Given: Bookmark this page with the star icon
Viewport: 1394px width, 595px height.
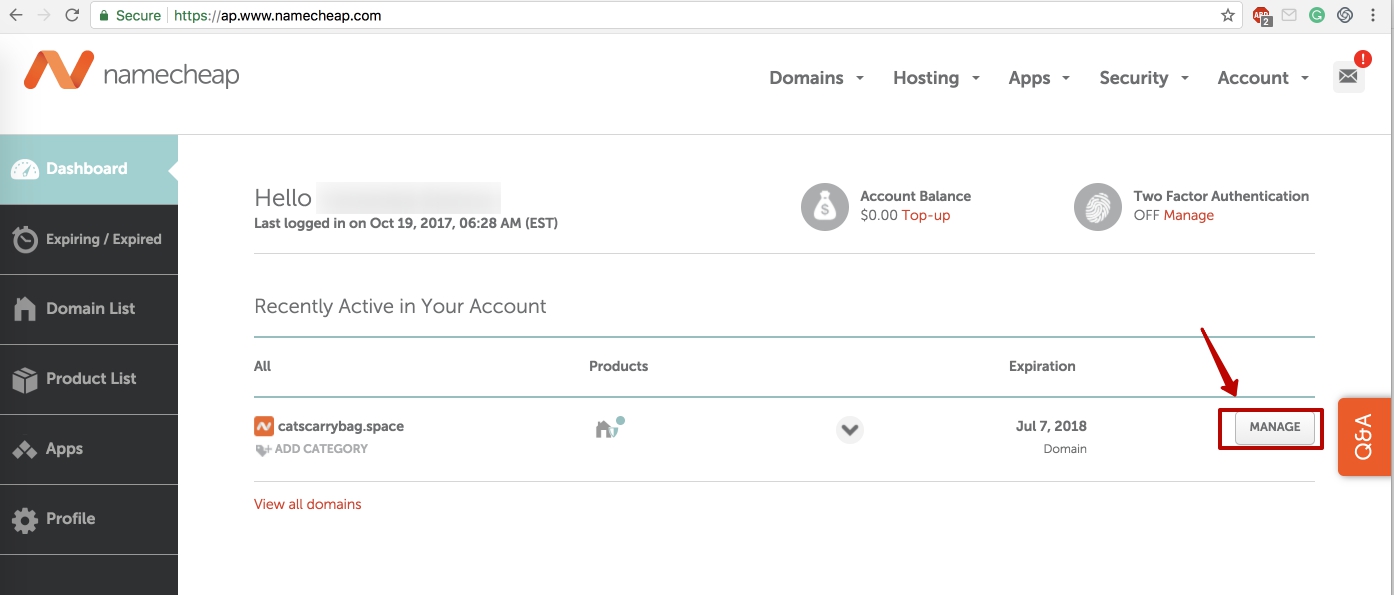Looking at the screenshot, I should (x=1228, y=16).
